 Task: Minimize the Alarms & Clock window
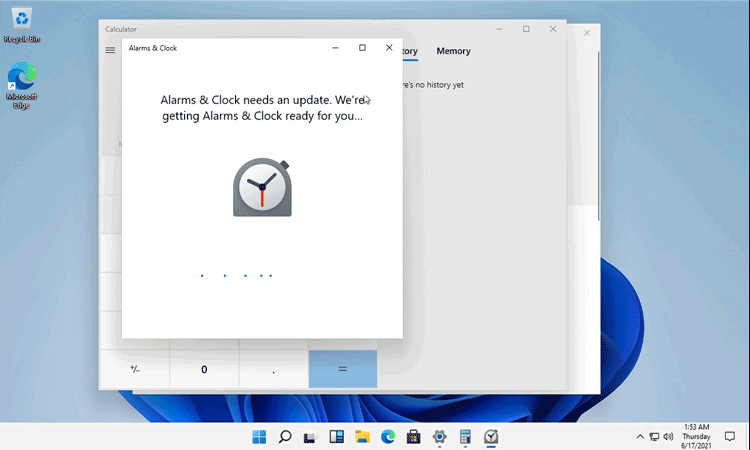click(x=335, y=48)
